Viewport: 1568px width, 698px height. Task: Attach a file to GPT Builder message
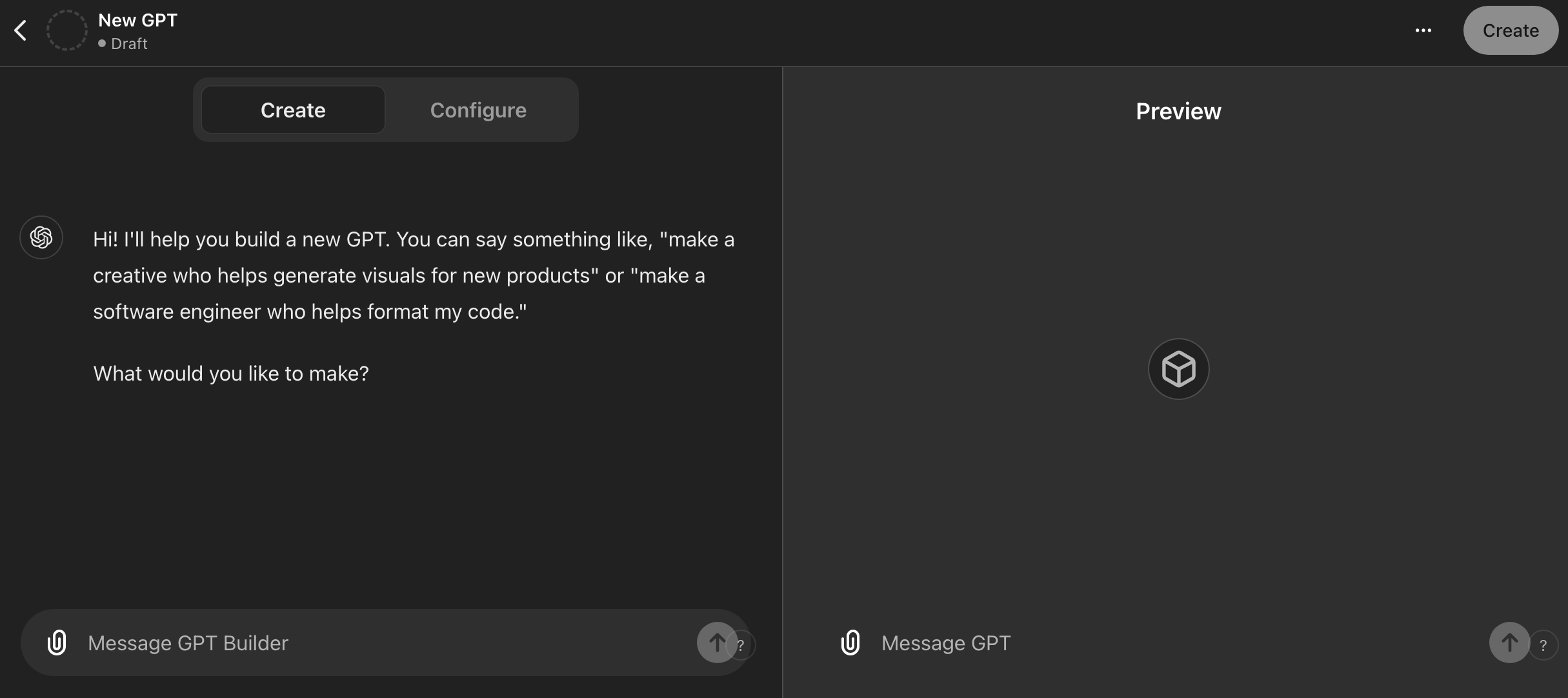pyautogui.click(x=57, y=643)
